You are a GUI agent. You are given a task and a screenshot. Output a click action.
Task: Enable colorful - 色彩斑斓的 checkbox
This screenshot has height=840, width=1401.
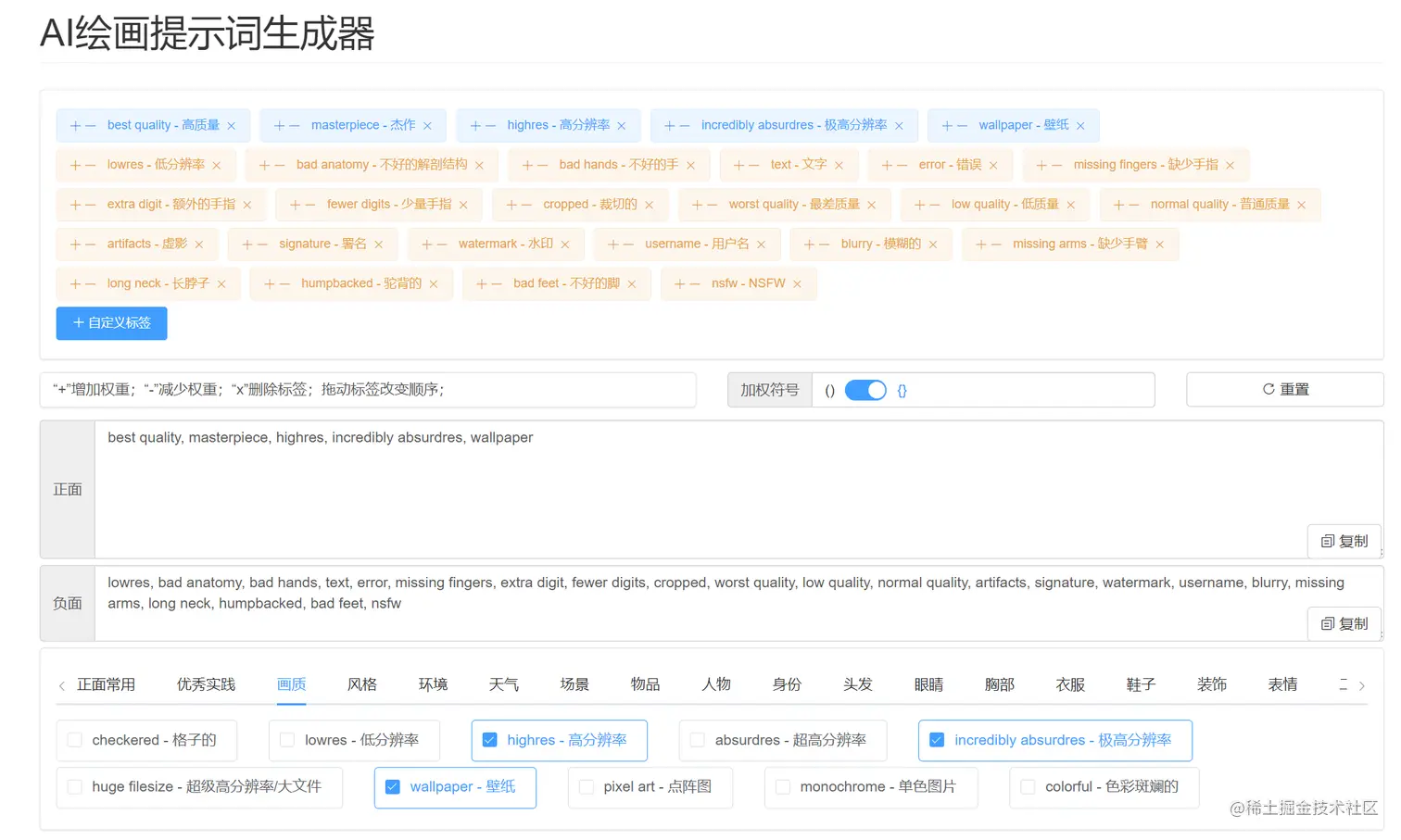1028,787
